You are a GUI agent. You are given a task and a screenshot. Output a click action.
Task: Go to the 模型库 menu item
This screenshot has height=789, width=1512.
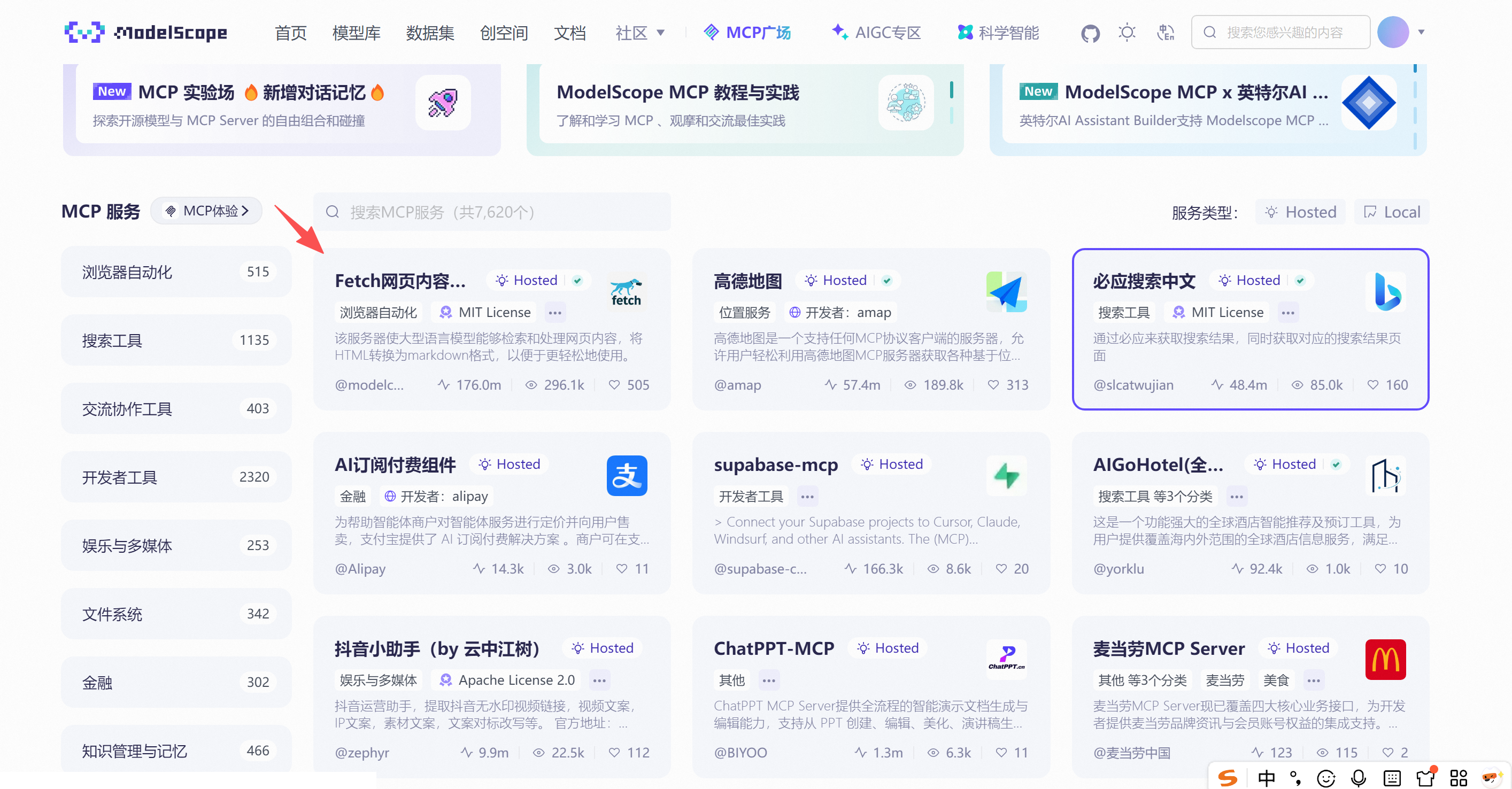tap(356, 32)
